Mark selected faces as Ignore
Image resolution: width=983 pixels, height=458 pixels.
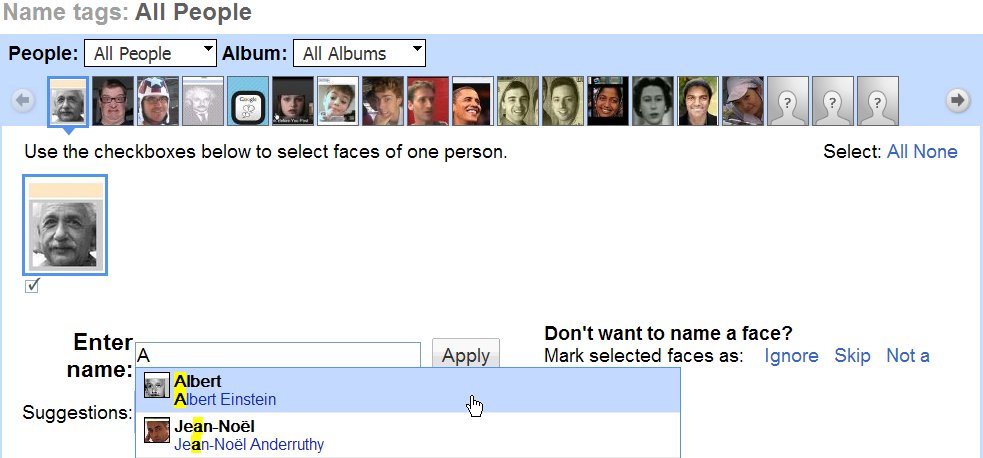pos(791,356)
